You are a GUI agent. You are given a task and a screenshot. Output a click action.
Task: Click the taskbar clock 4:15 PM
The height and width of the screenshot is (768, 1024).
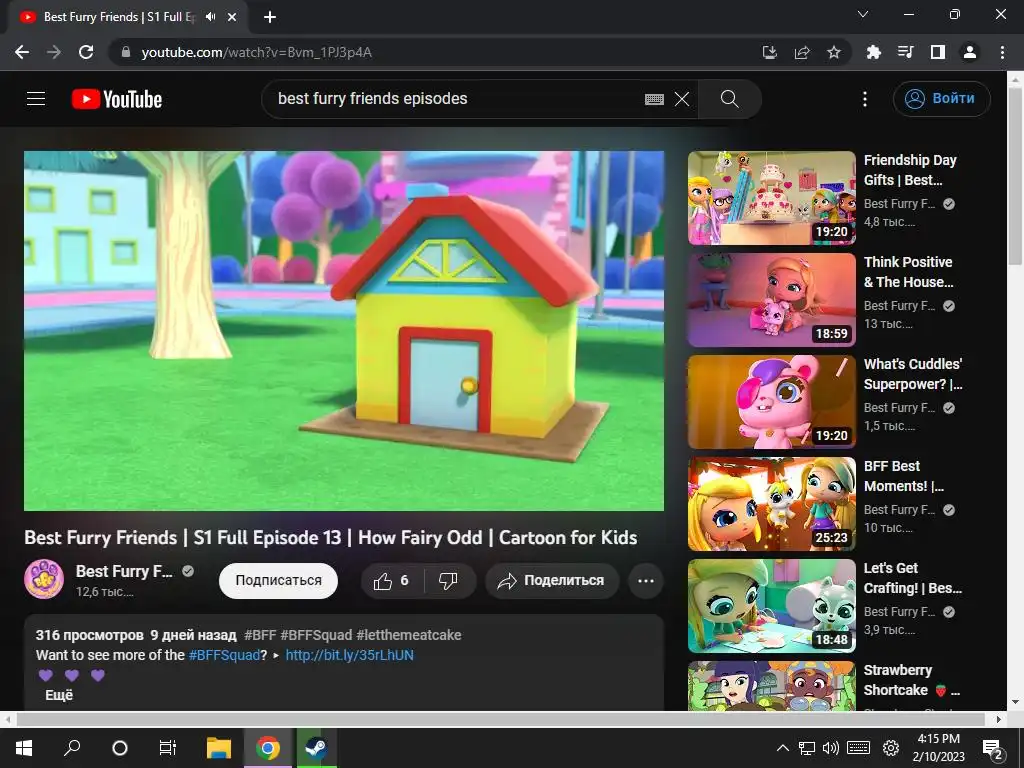938,748
